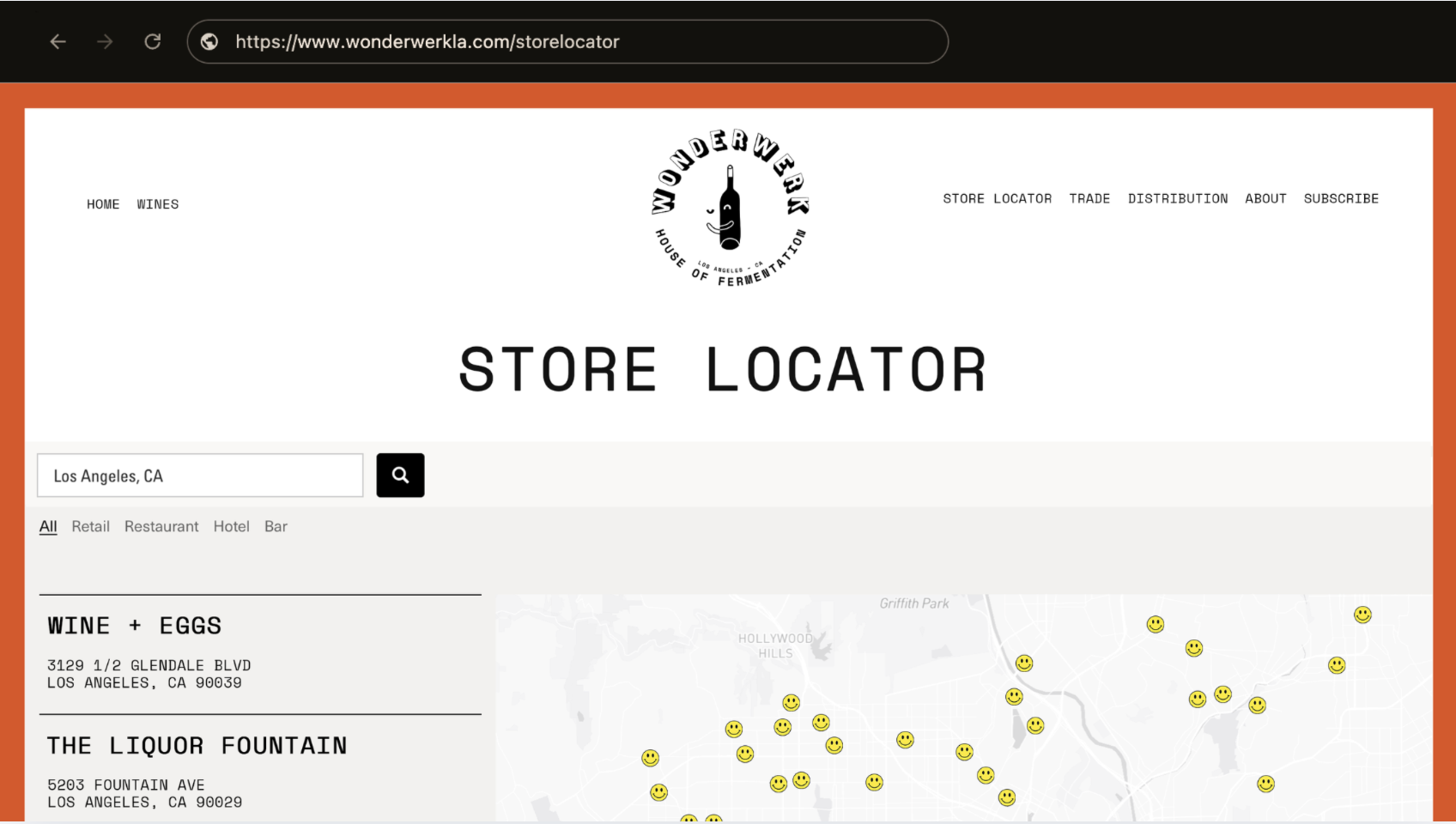Select the WINE + EGGS listing title
The width and height of the screenshot is (1456, 824).
(x=135, y=626)
